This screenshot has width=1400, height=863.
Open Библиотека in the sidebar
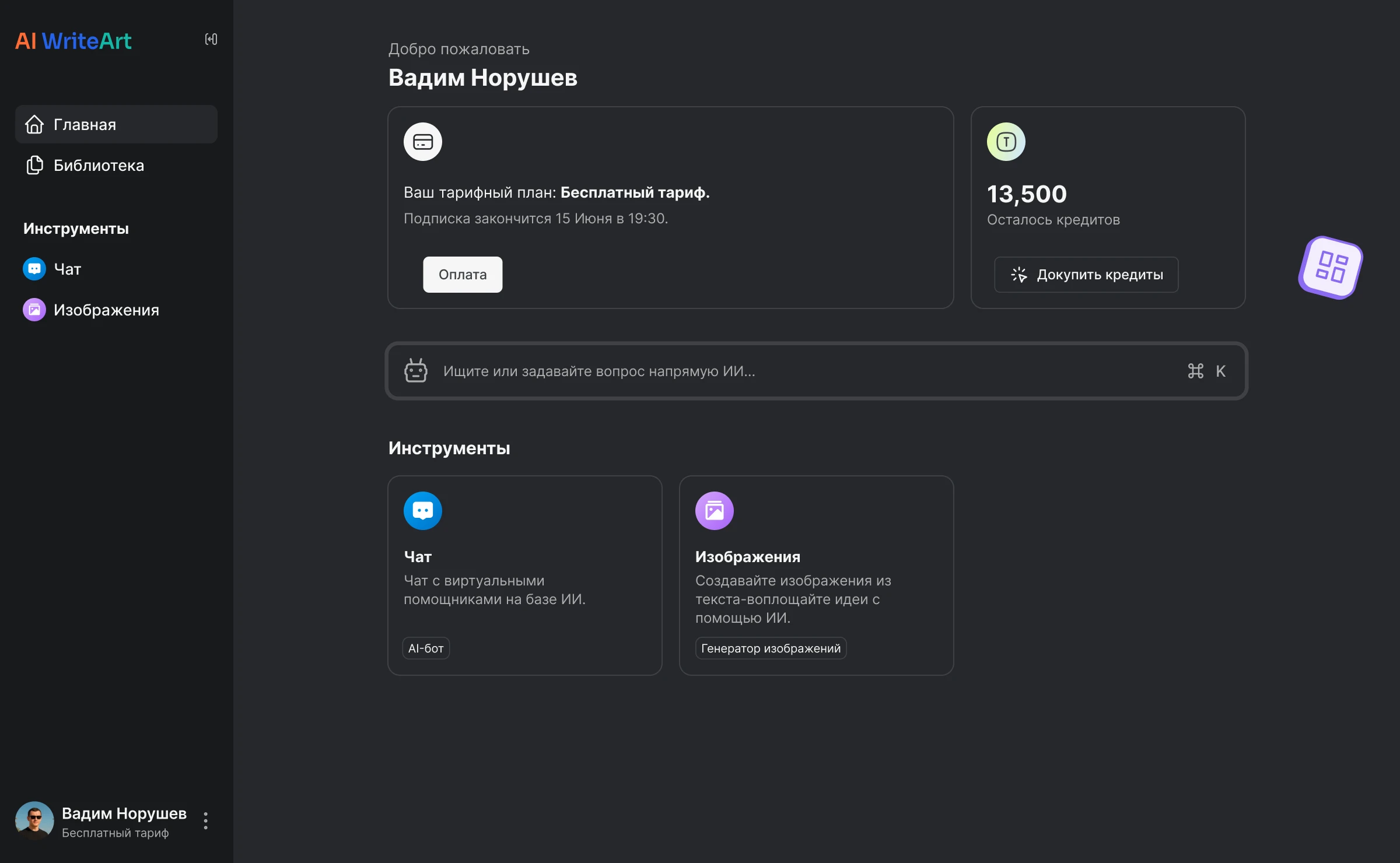point(116,165)
